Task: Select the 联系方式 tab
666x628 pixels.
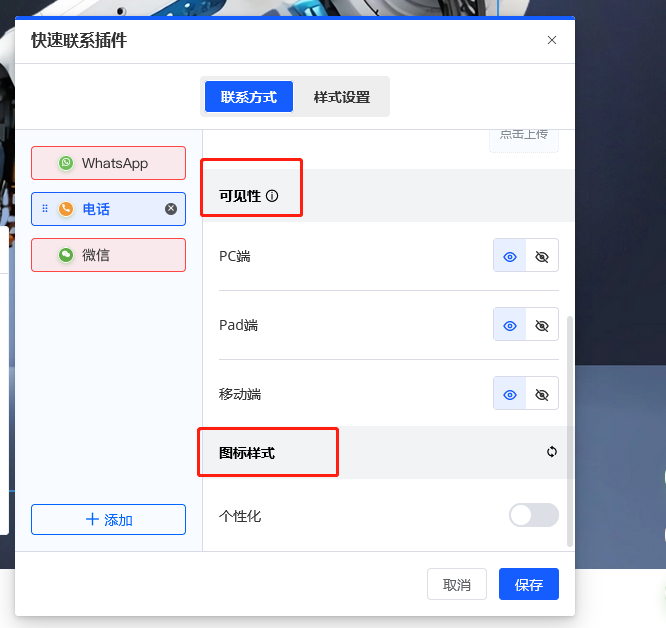Action: coord(249,97)
